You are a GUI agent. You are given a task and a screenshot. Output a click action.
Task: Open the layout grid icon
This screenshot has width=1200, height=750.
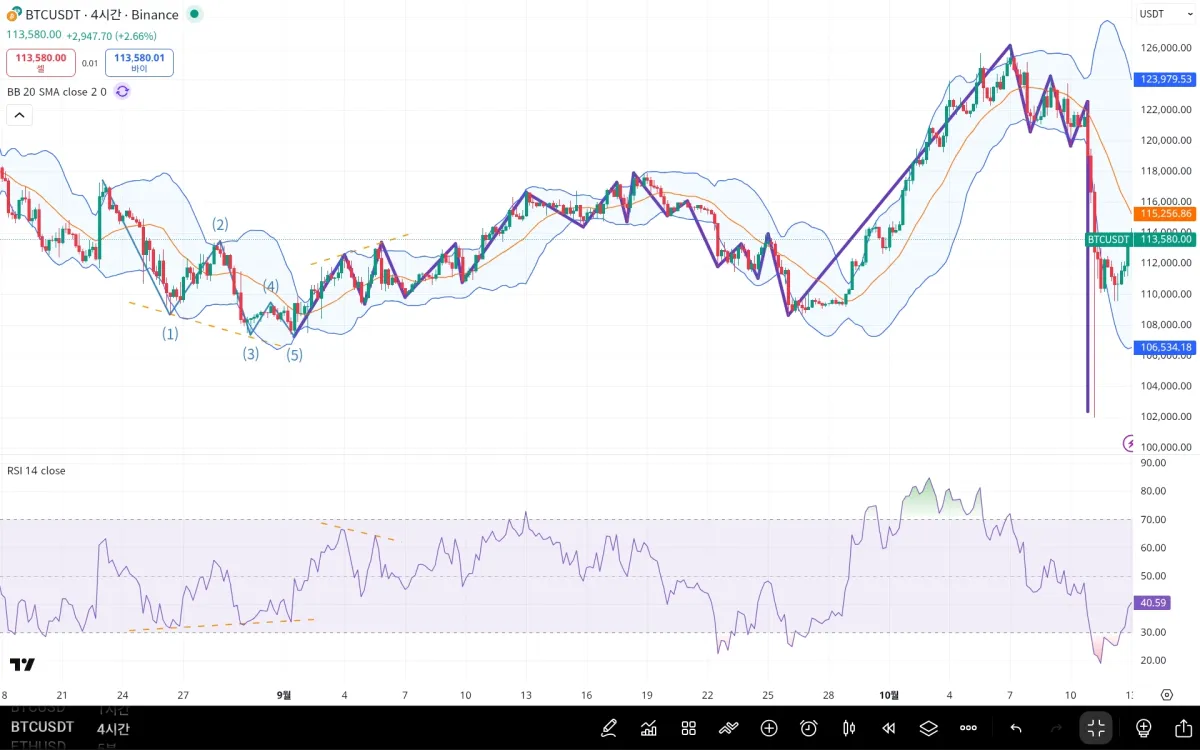point(688,728)
